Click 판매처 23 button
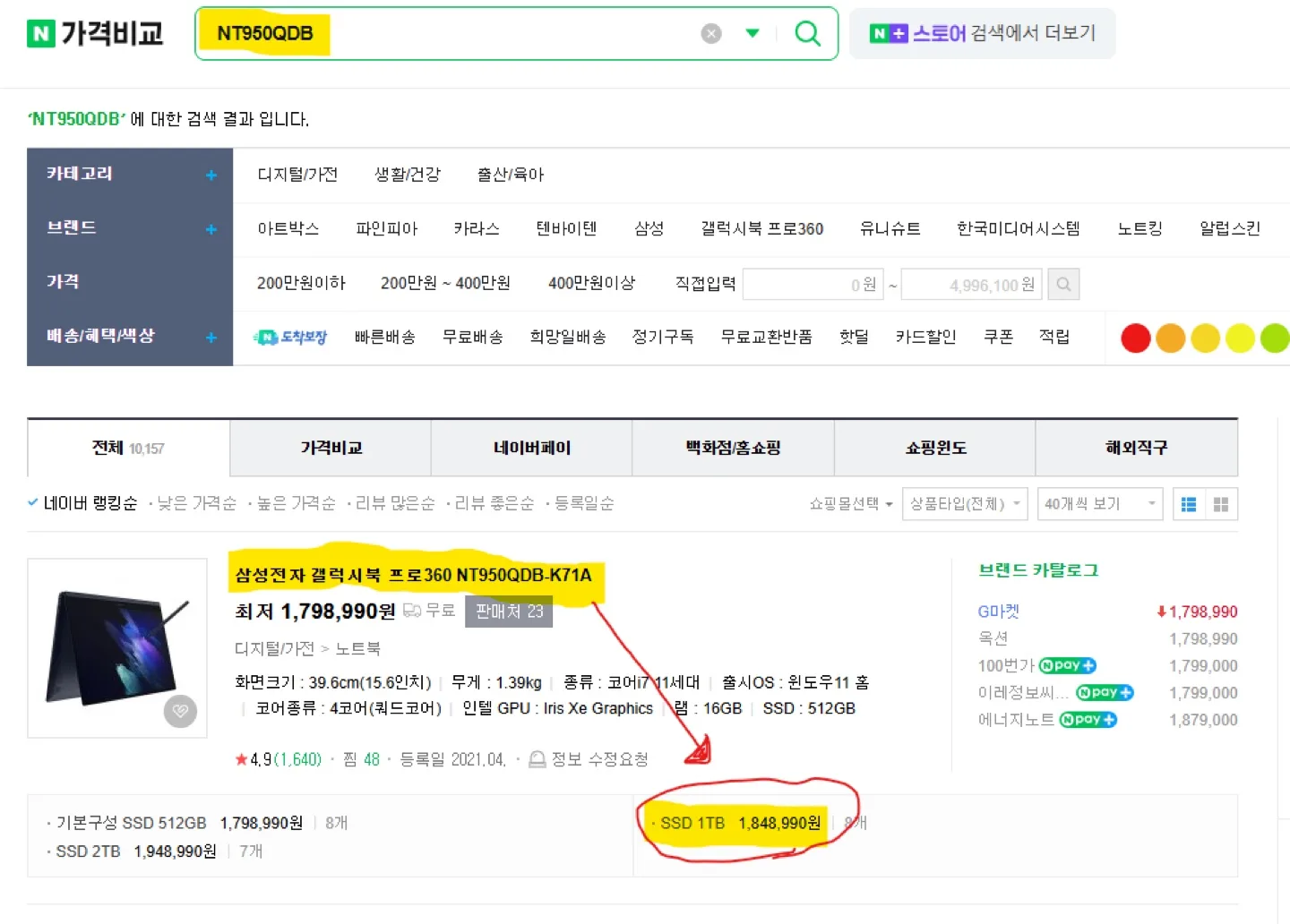The image size is (1290, 924). (509, 612)
